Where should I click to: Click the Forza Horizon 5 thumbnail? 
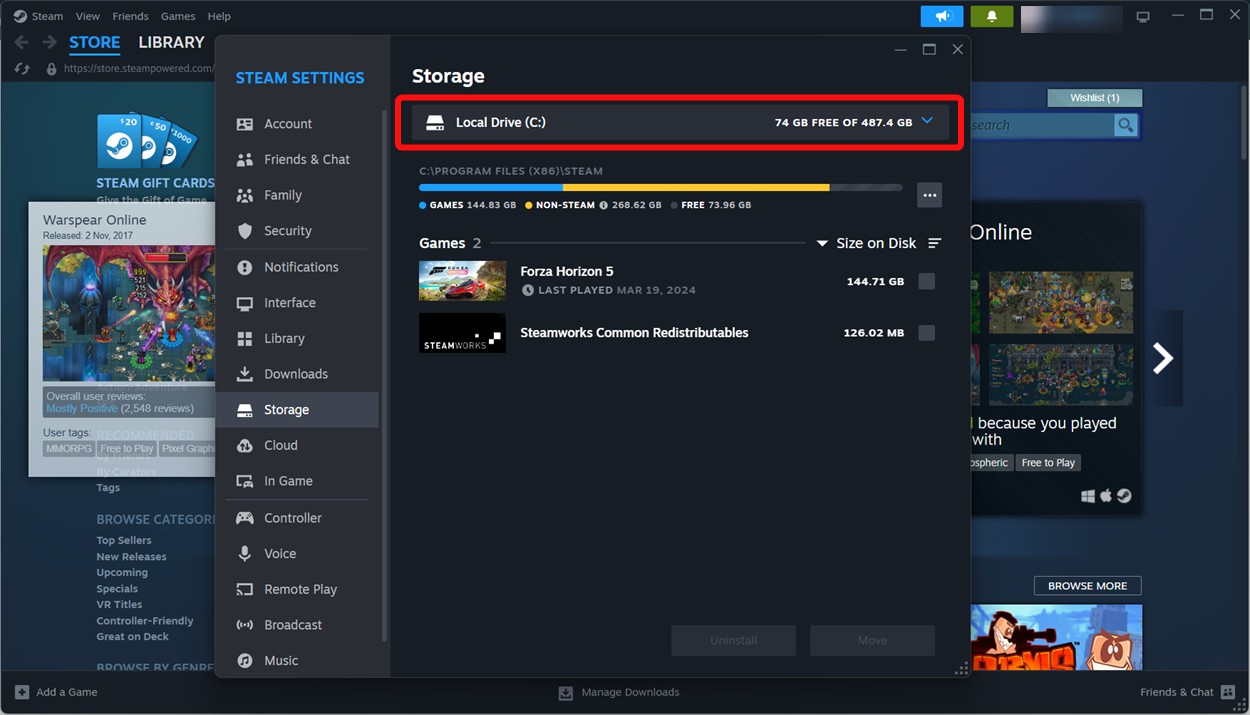462,281
